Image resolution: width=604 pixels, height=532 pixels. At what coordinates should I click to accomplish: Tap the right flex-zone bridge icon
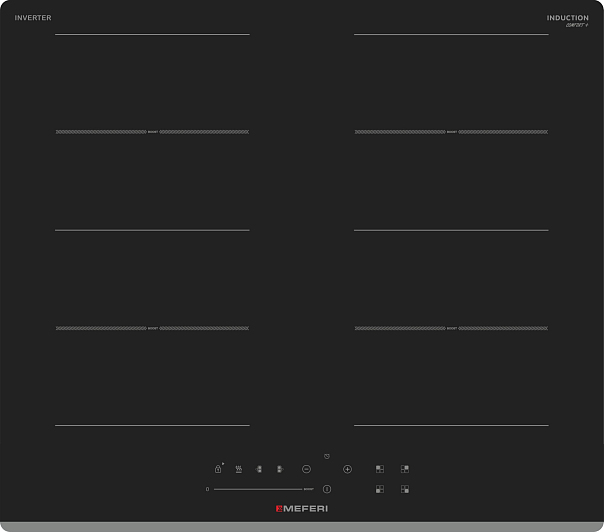pyautogui.click(x=280, y=469)
